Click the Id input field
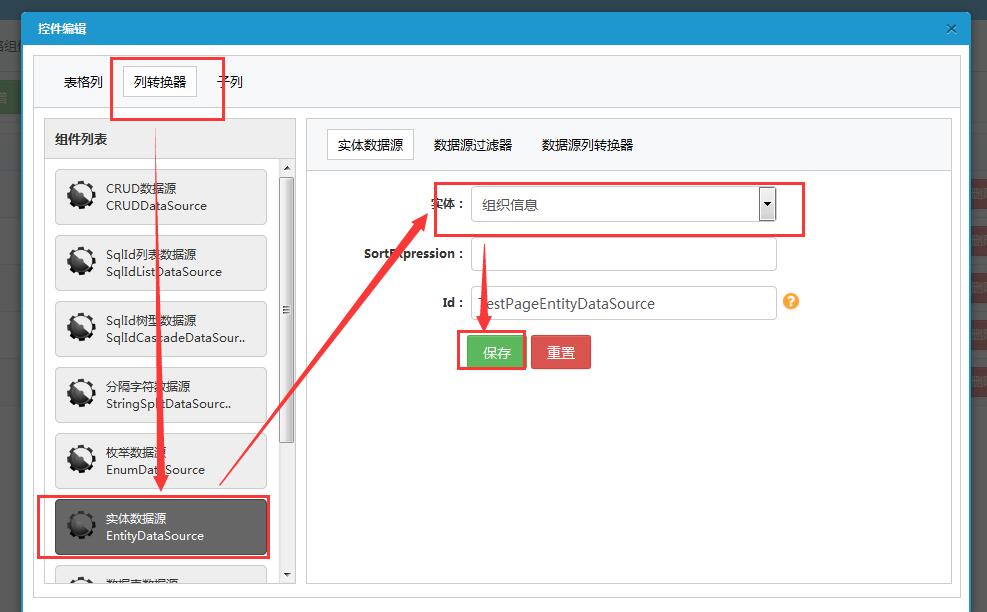 (624, 303)
